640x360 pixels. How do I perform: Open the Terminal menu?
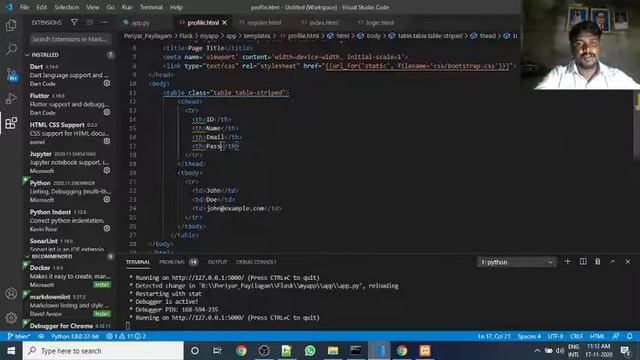(x=151, y=7)
